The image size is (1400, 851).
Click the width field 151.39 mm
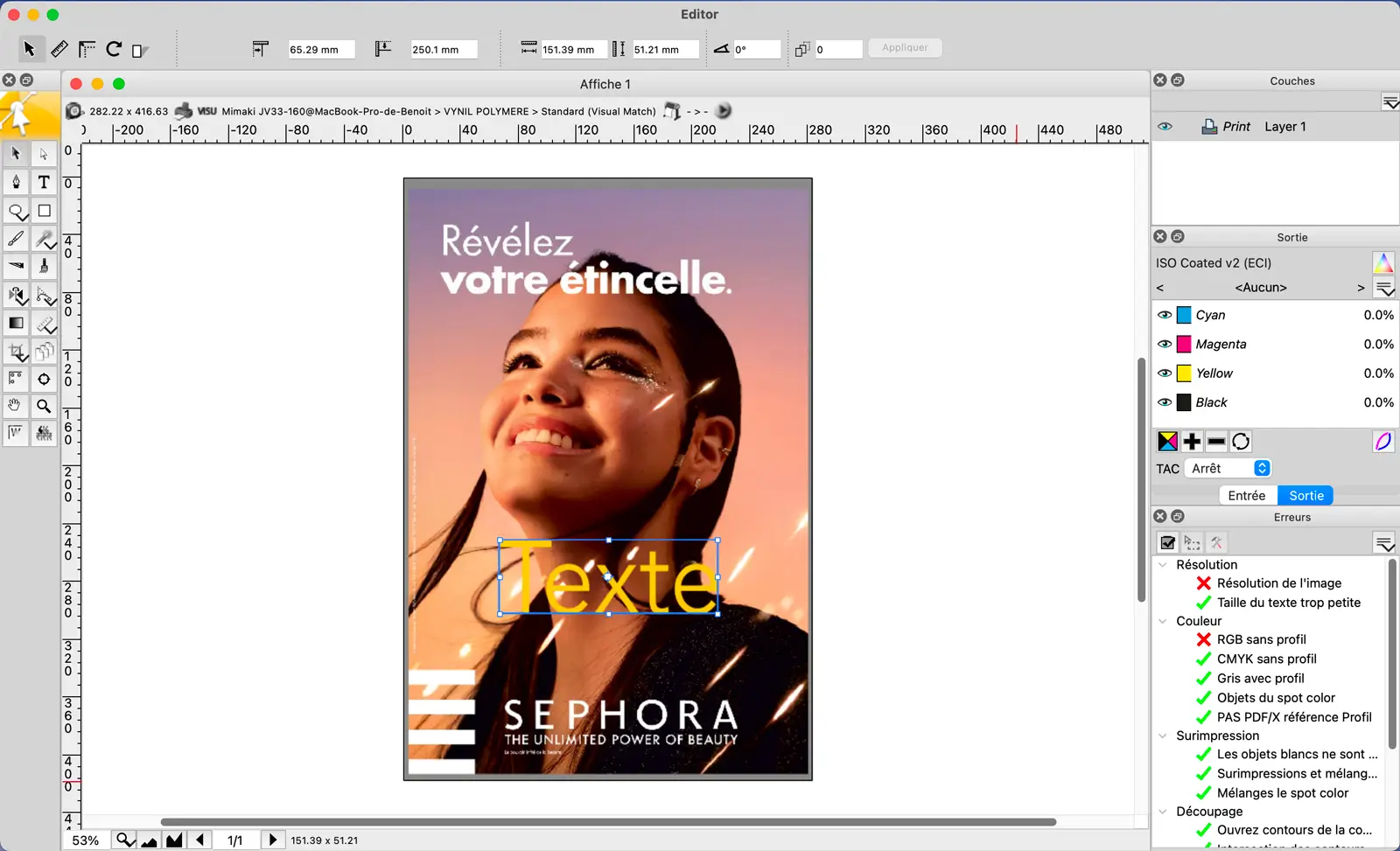(x=574, y=50)
